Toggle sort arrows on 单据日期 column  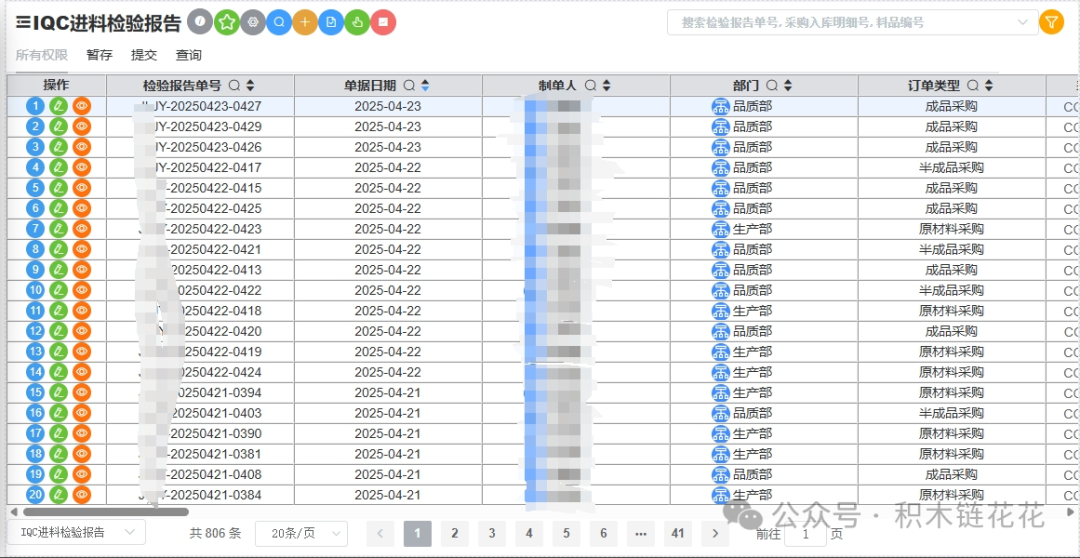click(425, 86)
